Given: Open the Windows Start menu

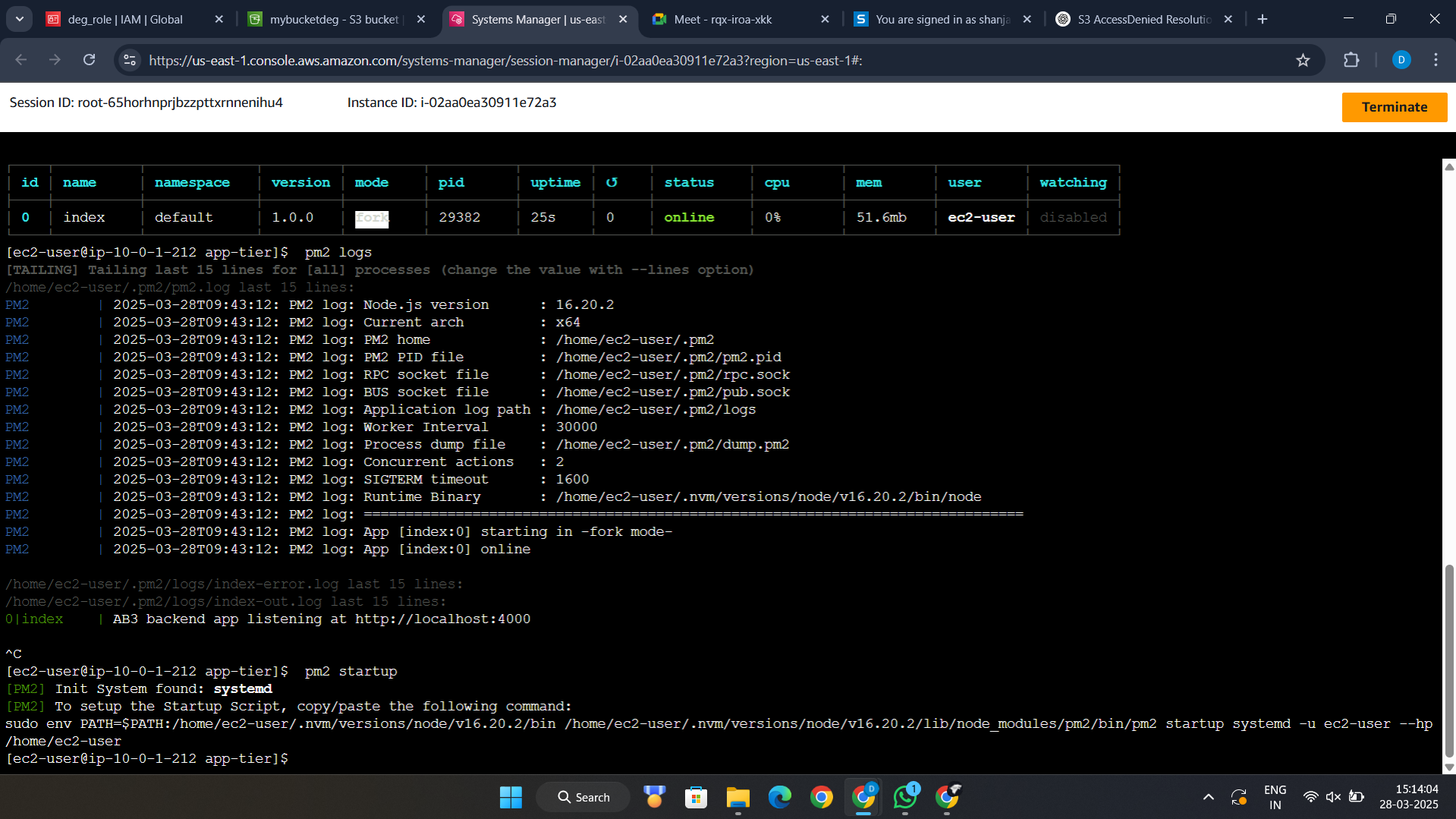Looking at the screenshot, I should click(x=511, y=798).
